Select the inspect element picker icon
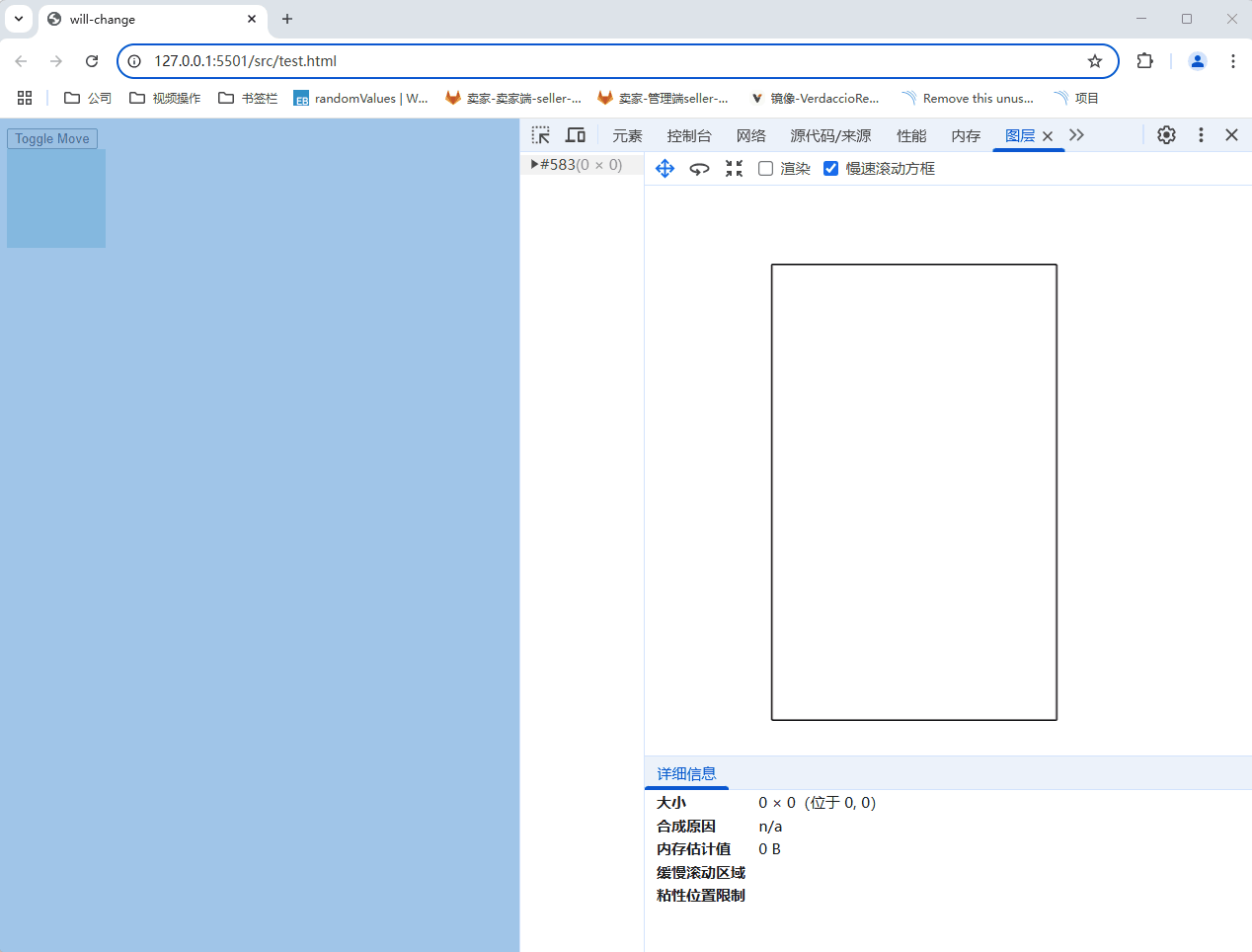Screen dimensions: 1252x952 541,135
